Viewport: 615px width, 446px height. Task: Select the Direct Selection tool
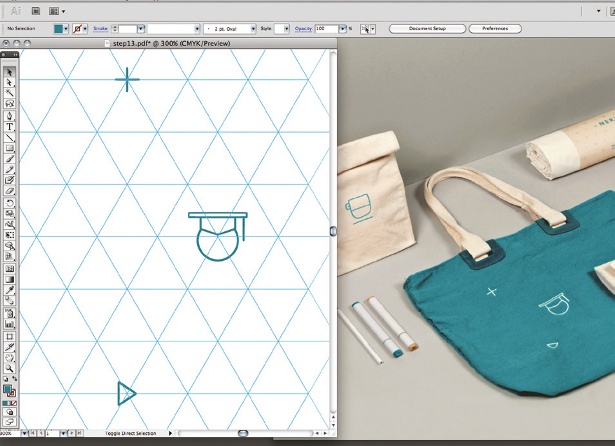9,82
